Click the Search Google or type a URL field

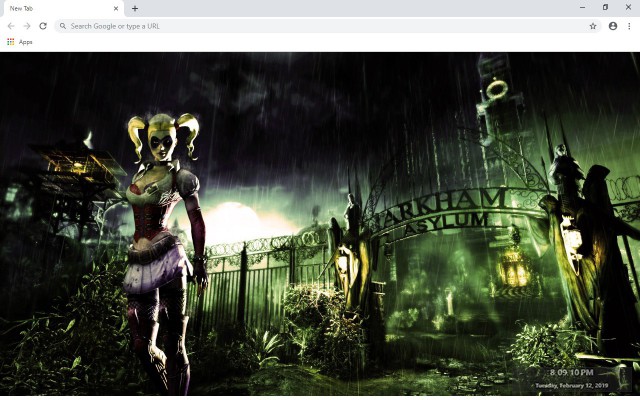coord(328,26)
